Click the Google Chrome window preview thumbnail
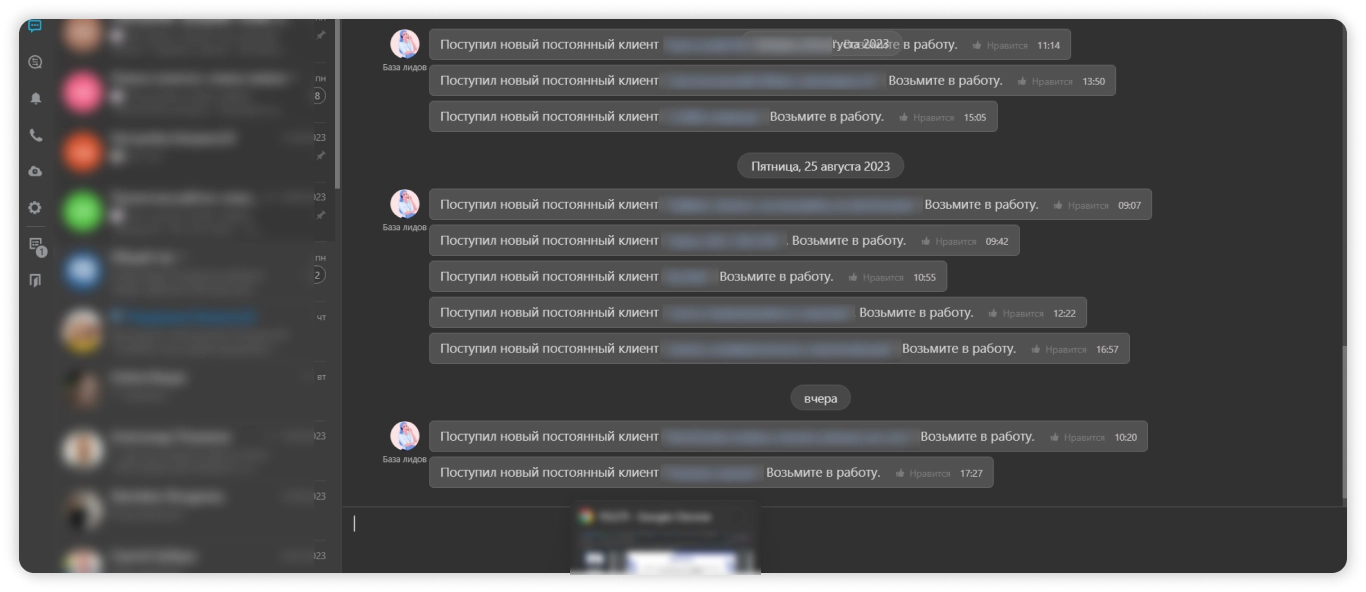The height and width of the screenshot is (592, 1366). coord(665,538)
